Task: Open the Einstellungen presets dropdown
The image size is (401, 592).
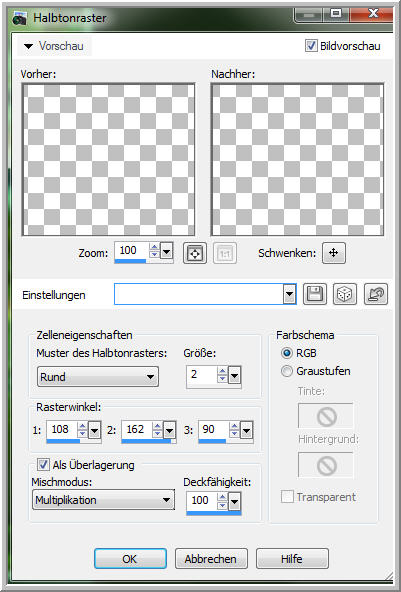Action: pos(290,294)
